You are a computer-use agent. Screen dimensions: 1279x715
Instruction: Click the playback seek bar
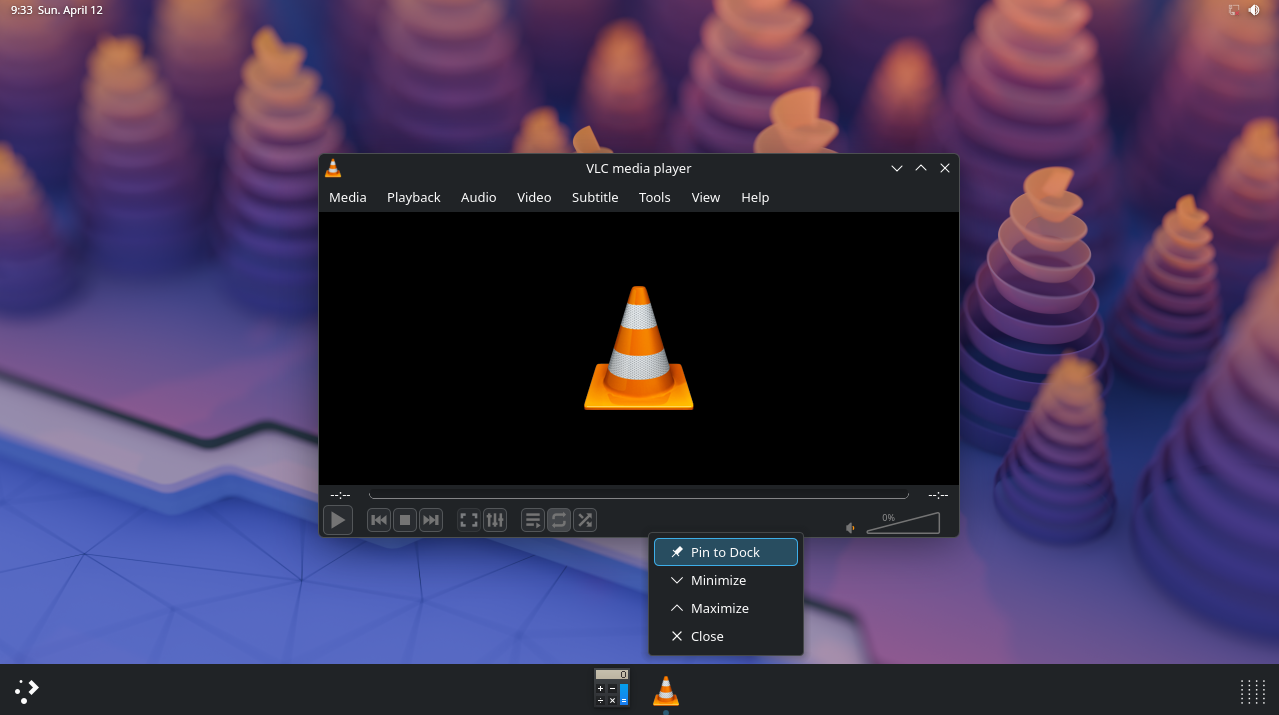(638, 495)
